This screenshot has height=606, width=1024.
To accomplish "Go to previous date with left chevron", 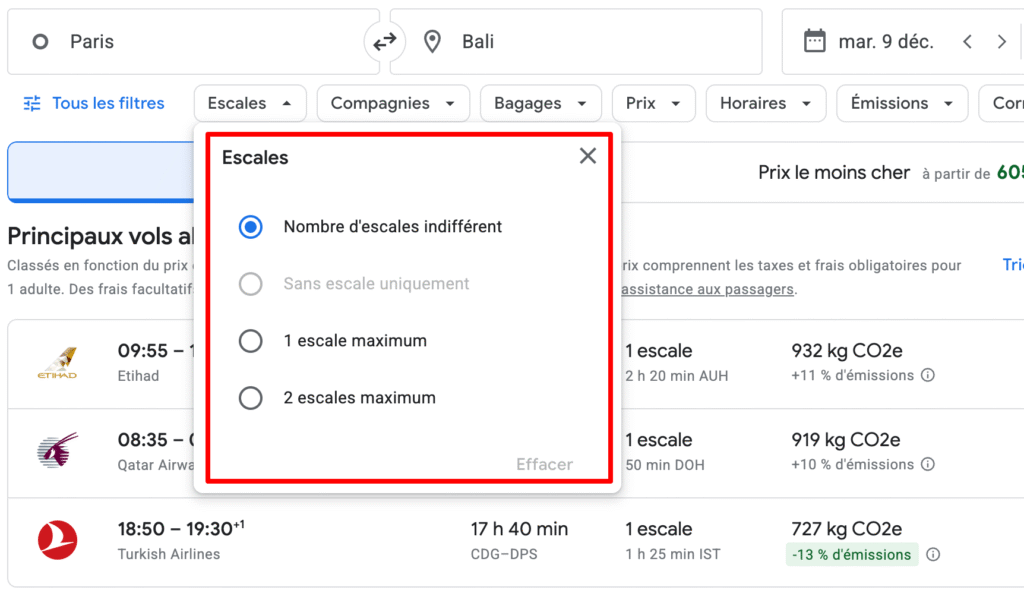I will (x=967, y=42).
